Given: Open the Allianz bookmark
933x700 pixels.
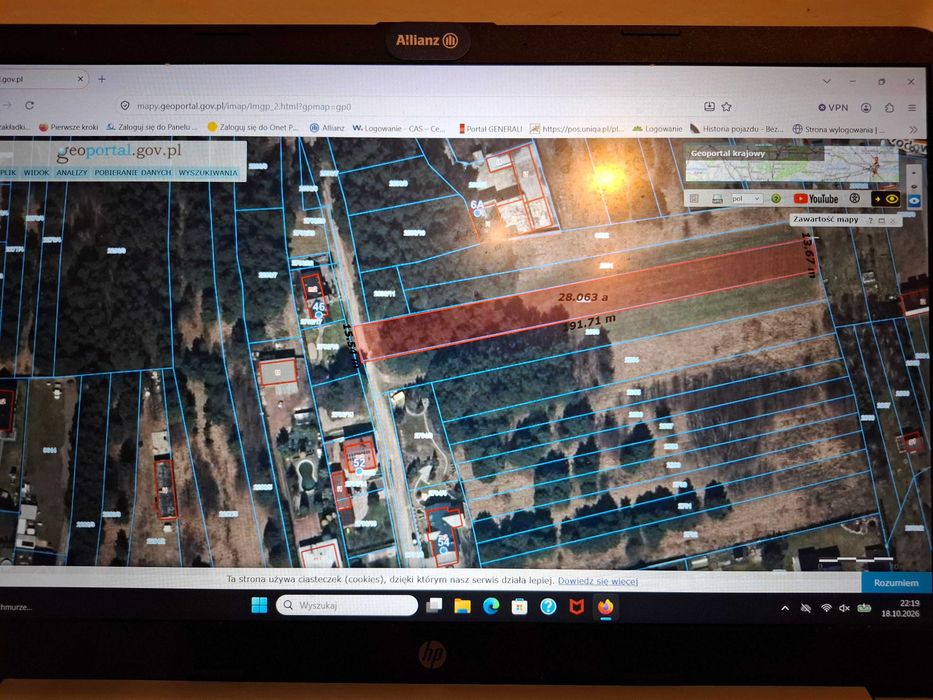Looking at the screenshot, I should coord(327,127).
